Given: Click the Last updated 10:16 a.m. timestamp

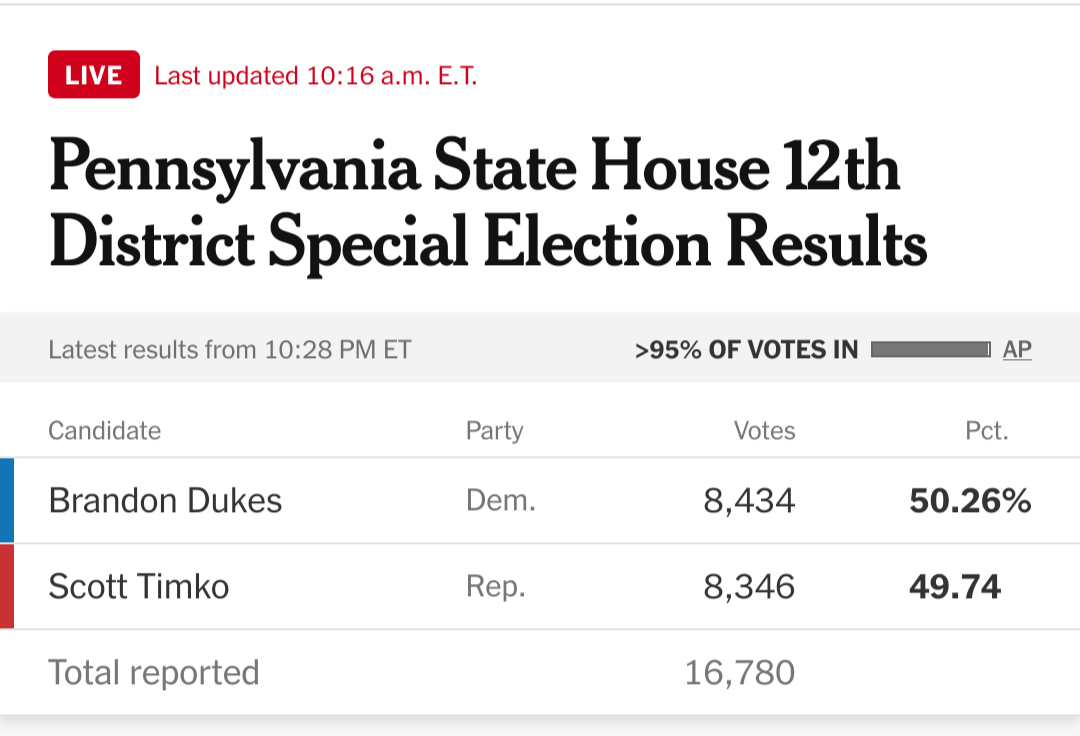Looking at the screenshot, I should coord(315,76).
